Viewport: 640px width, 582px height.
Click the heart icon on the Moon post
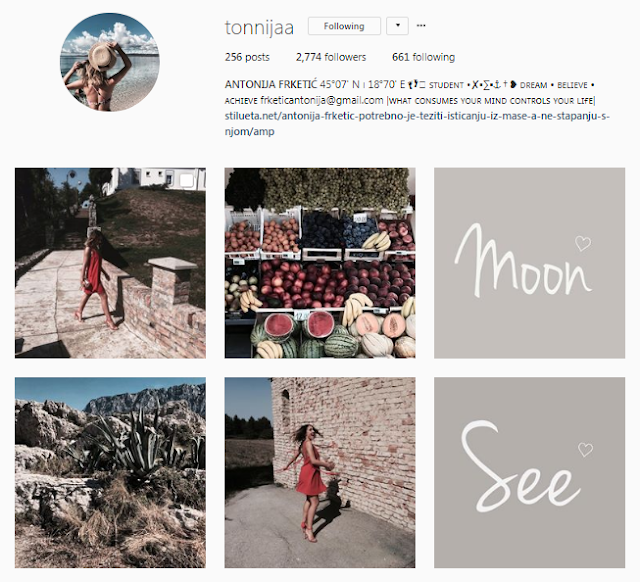(583, 243)
